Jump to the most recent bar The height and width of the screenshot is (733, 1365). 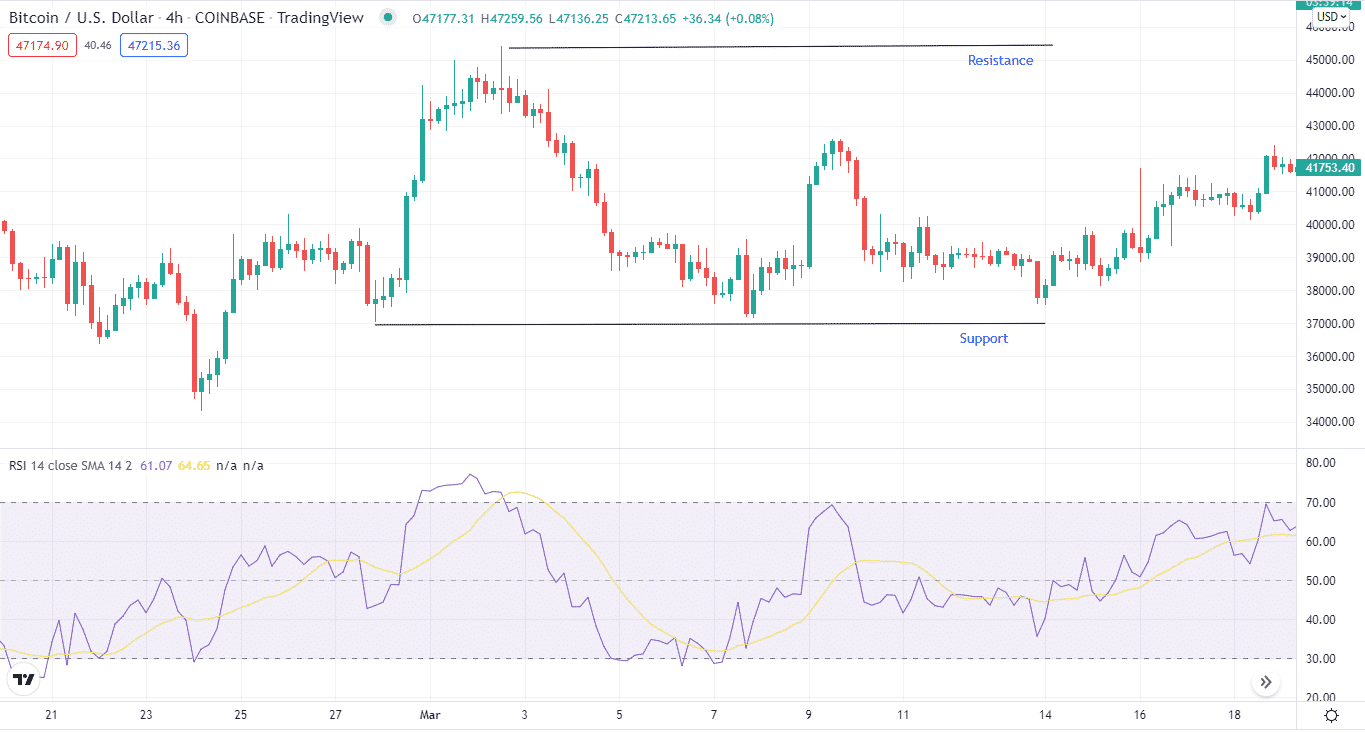[1266, 683]
